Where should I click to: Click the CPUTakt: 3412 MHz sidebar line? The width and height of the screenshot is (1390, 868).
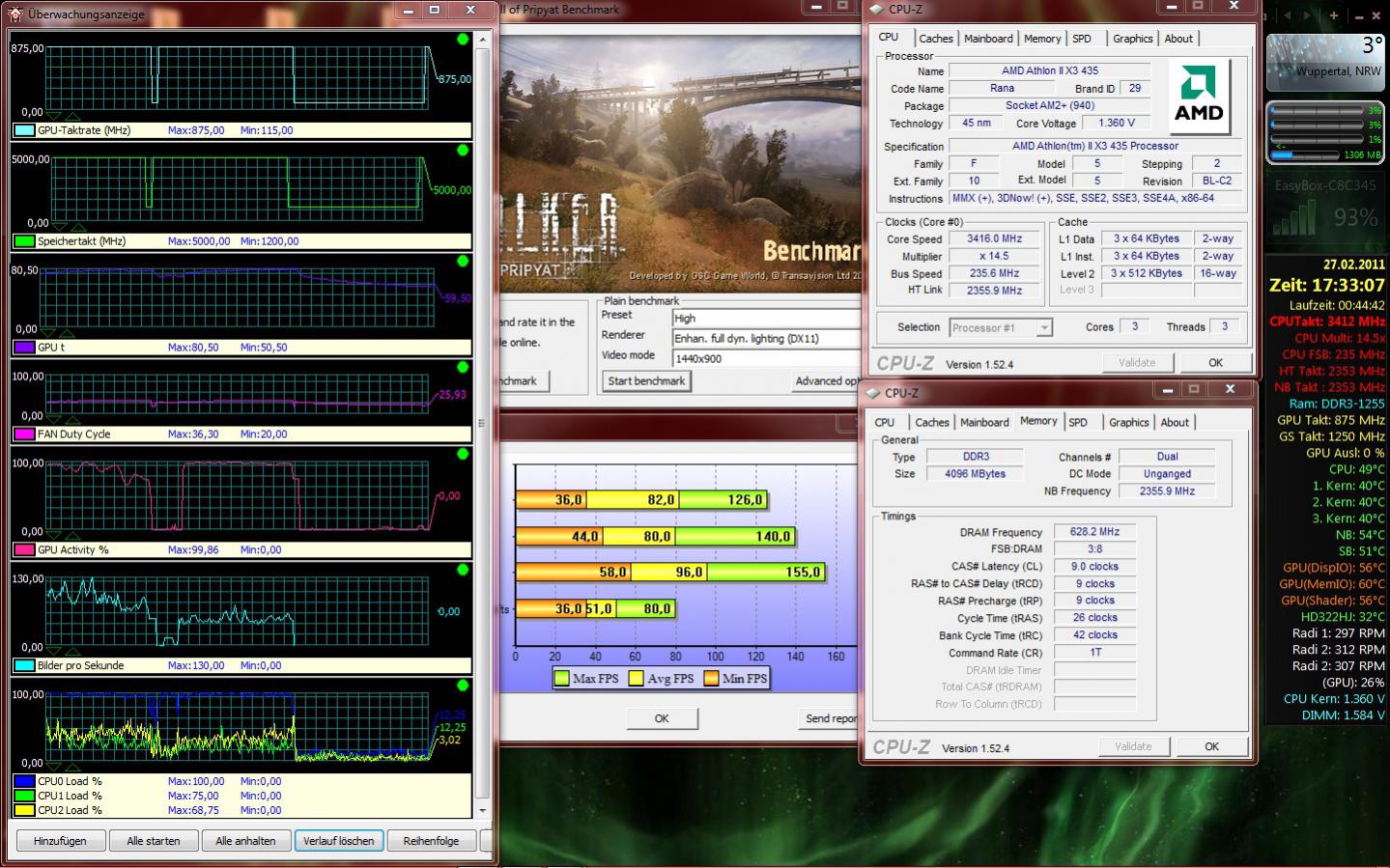pos(1327,322)
